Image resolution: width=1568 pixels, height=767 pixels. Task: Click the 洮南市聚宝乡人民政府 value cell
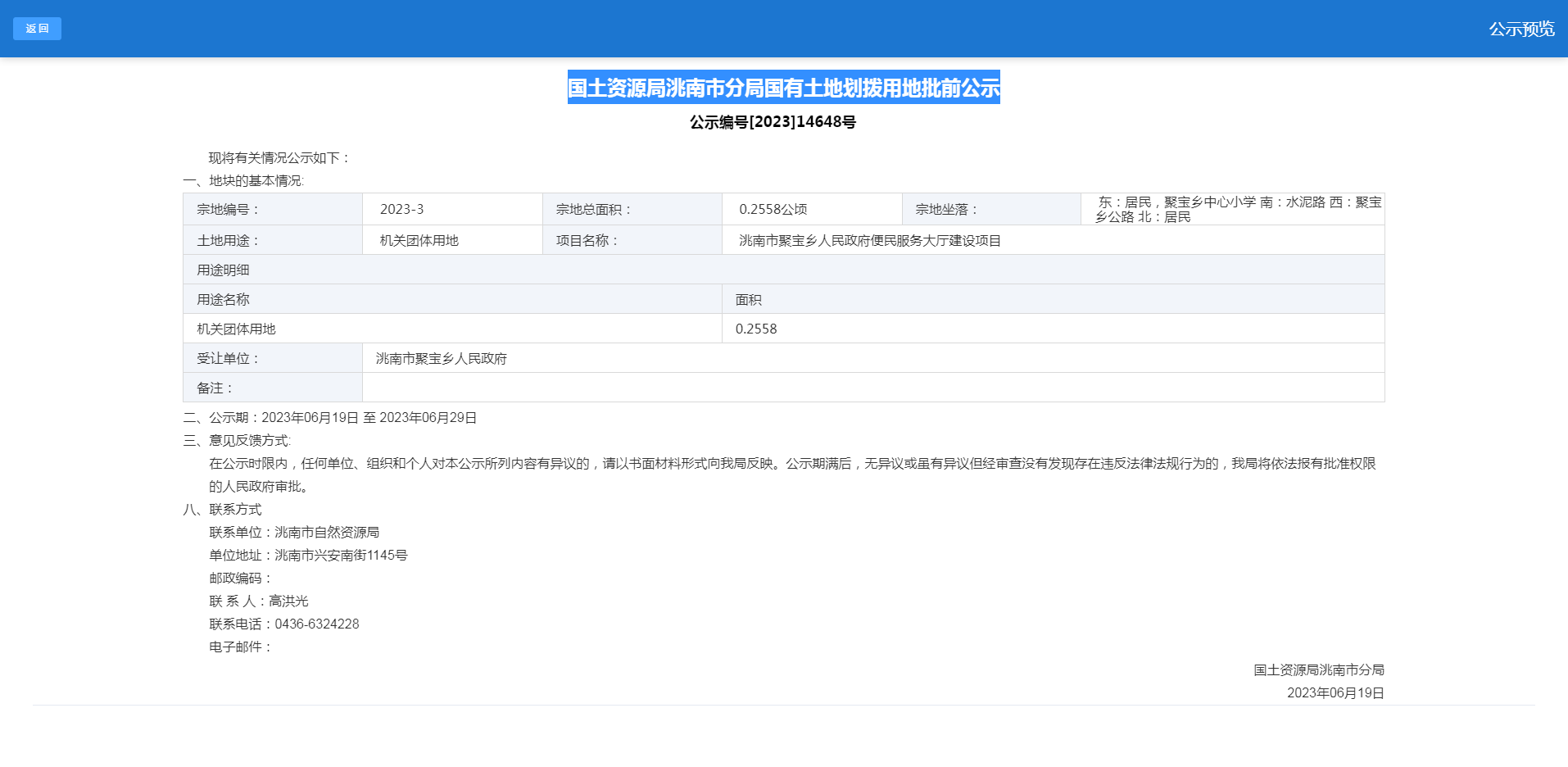[x=873, y=358]
